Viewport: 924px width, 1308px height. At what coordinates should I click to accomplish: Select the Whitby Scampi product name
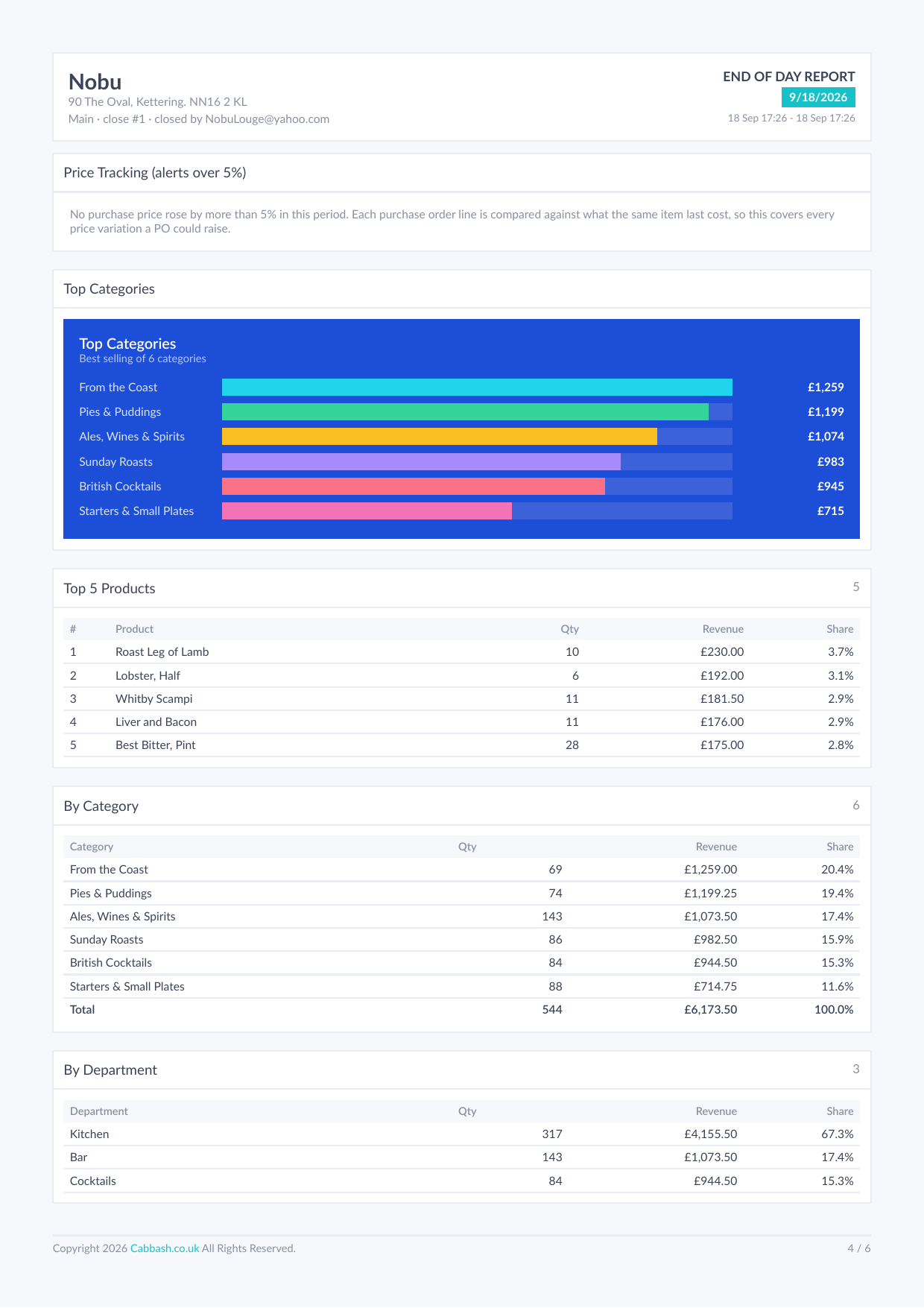[154, 699]
